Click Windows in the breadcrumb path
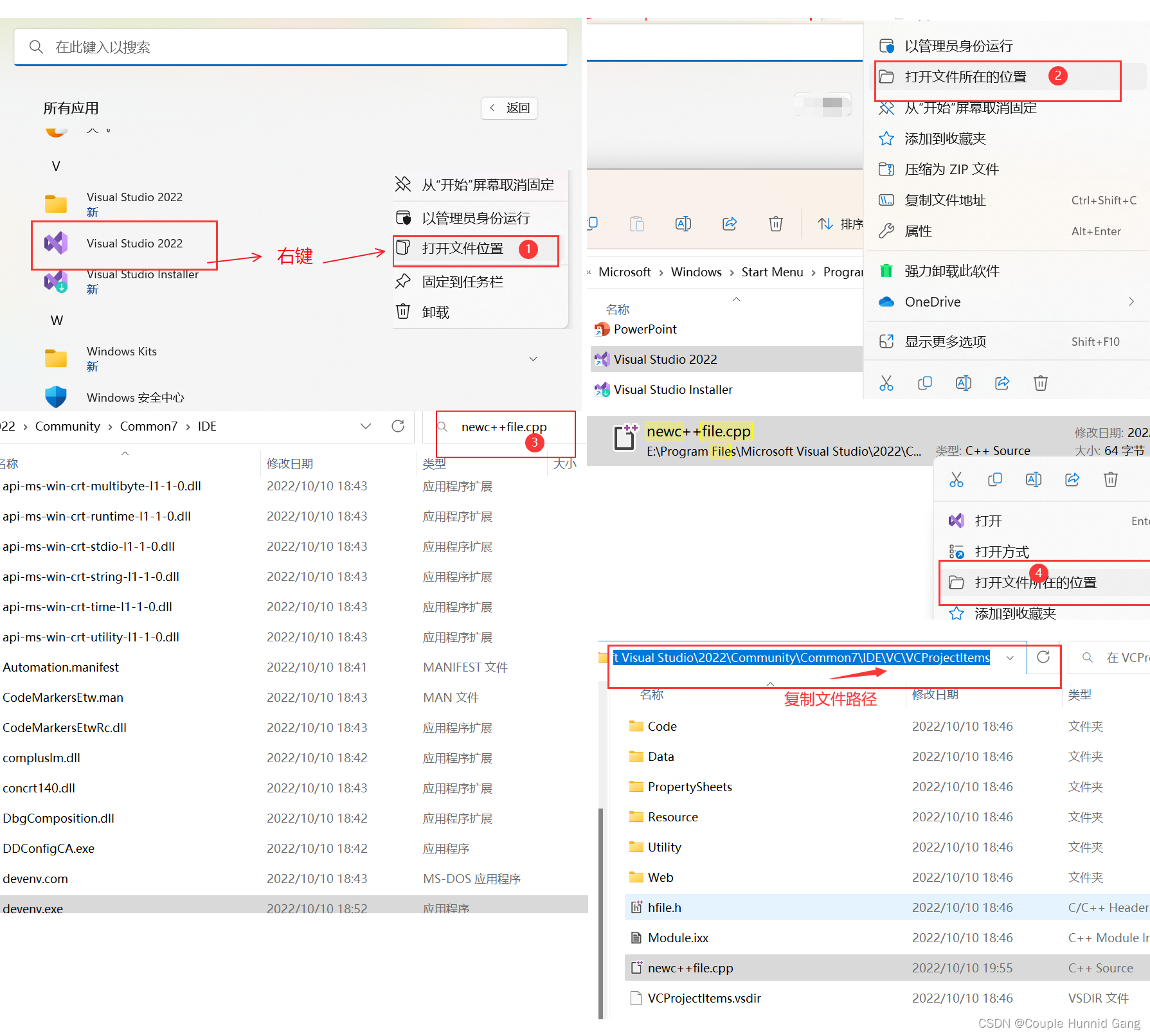1150x1036 pixels. pos(696,272)
